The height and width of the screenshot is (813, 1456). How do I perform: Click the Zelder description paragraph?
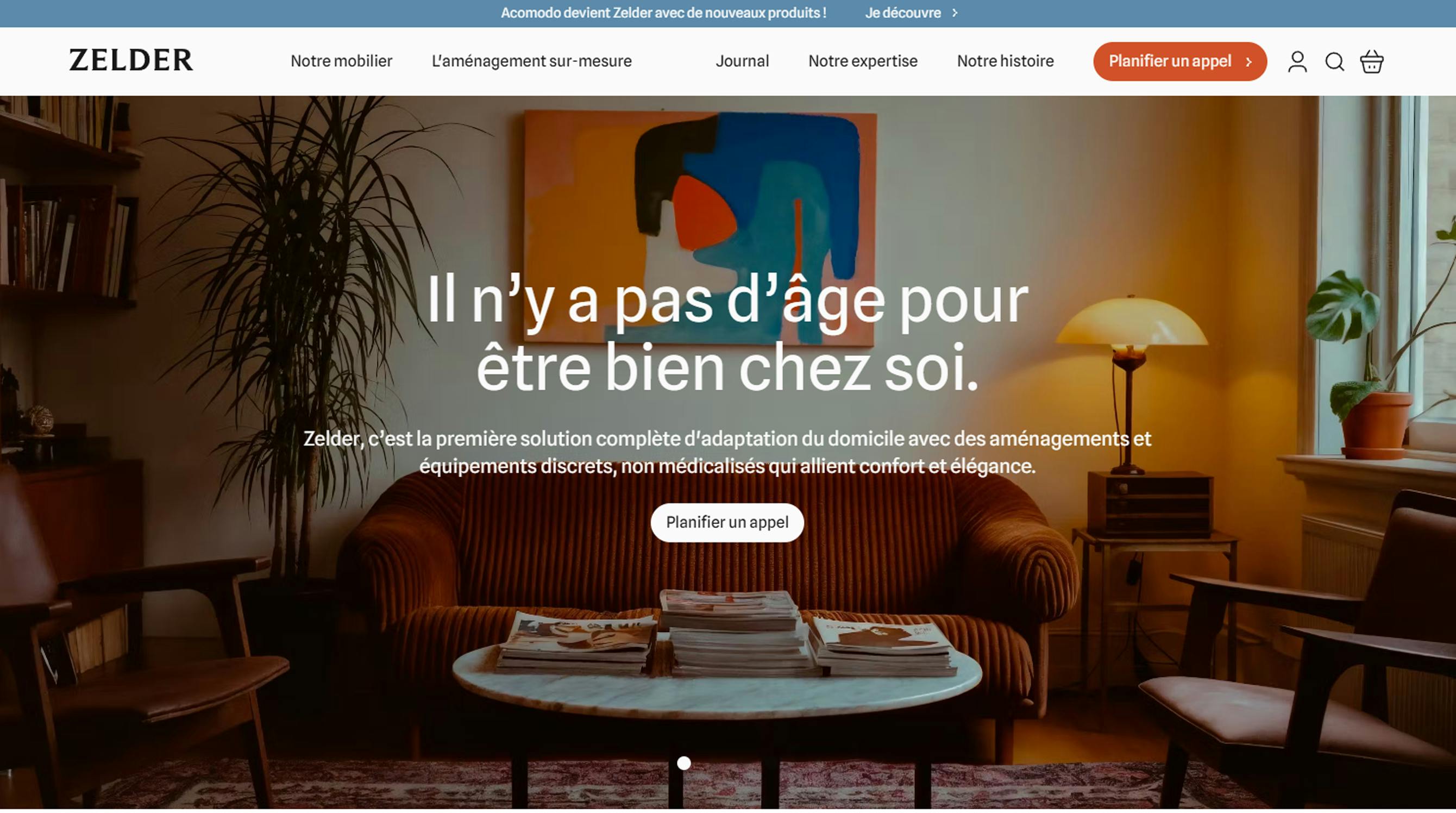(727, 452)
